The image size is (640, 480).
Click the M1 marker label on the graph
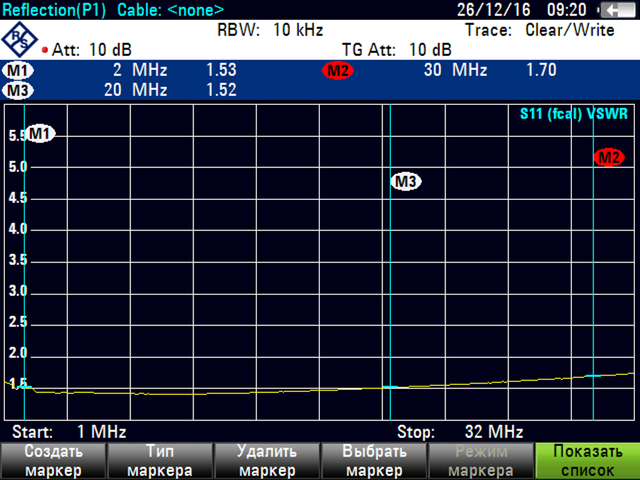pos(40,133)
